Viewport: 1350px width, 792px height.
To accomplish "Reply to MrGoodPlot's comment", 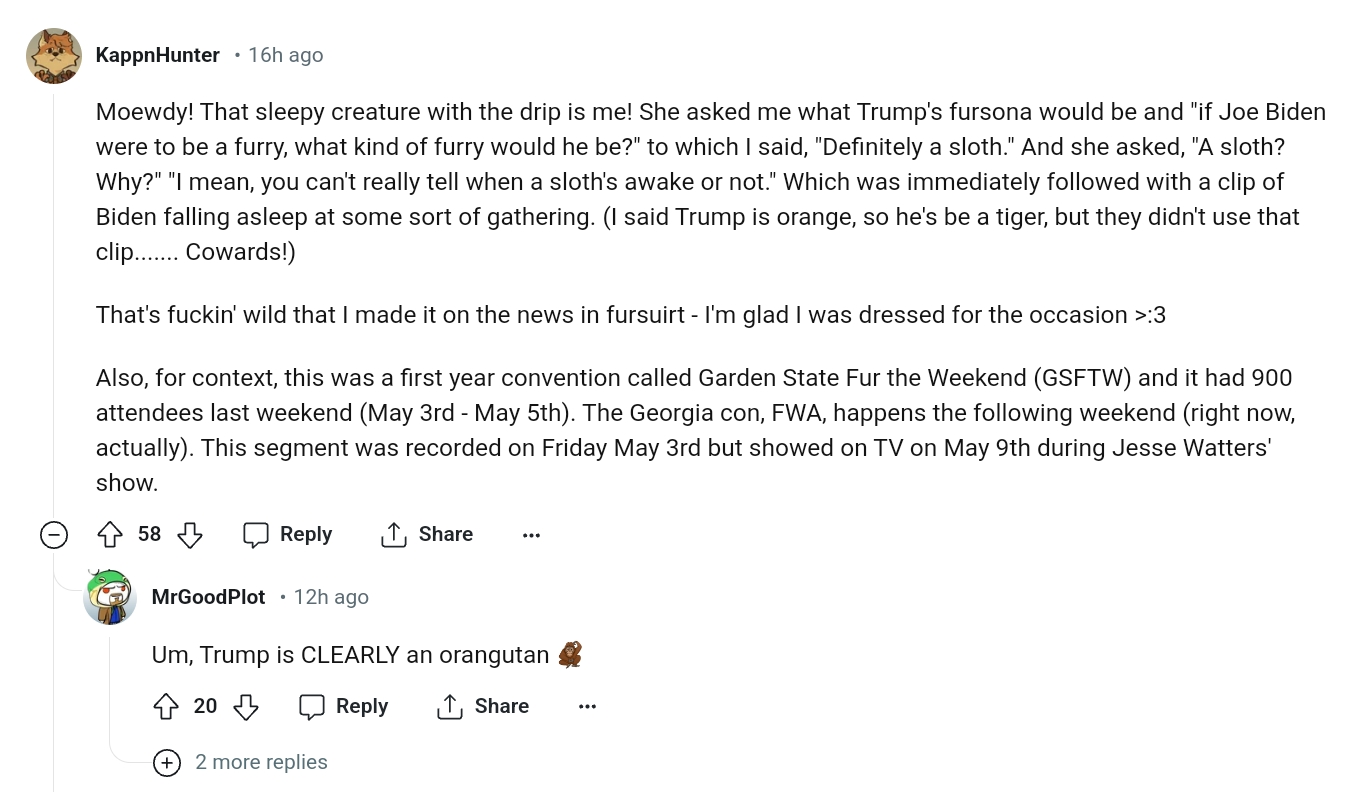I will coord(344,707).
